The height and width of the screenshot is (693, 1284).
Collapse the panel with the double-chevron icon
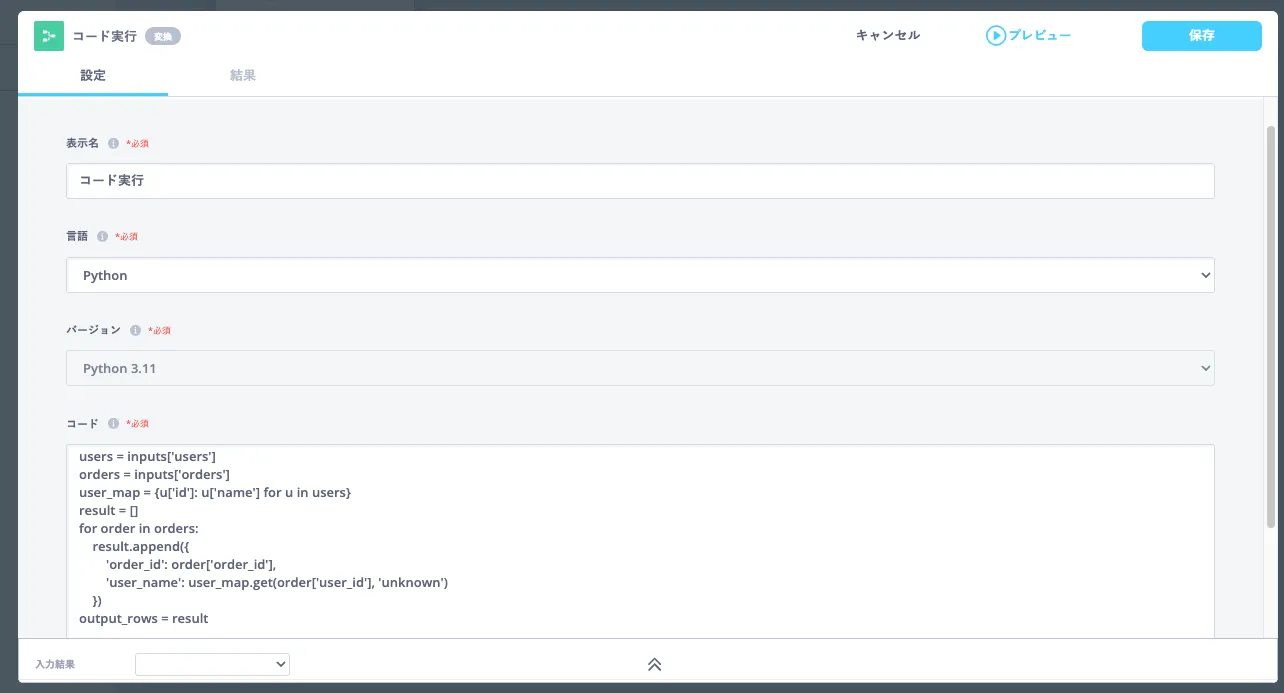(654, 663)
